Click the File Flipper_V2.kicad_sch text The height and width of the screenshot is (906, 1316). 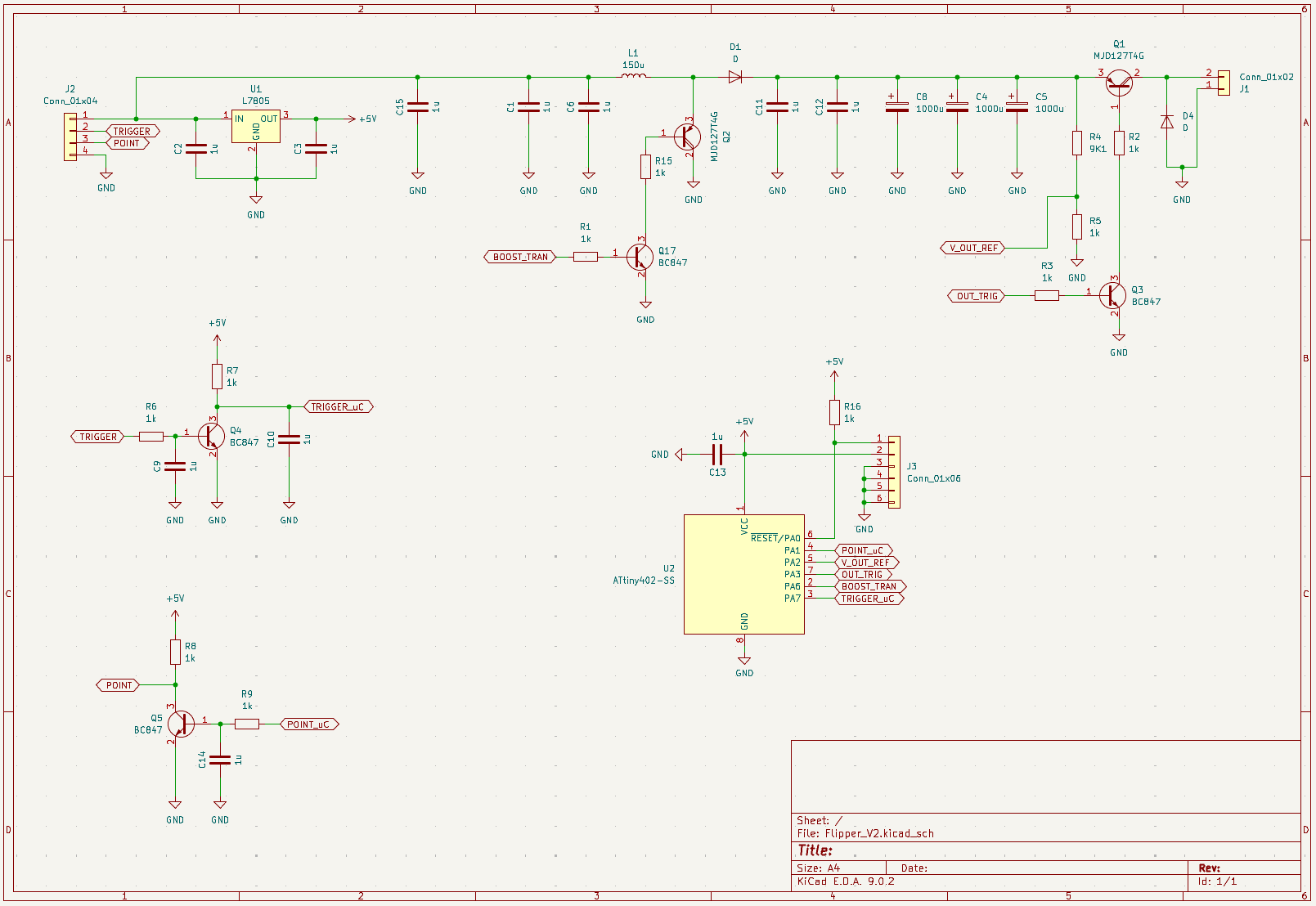(865, 833)
